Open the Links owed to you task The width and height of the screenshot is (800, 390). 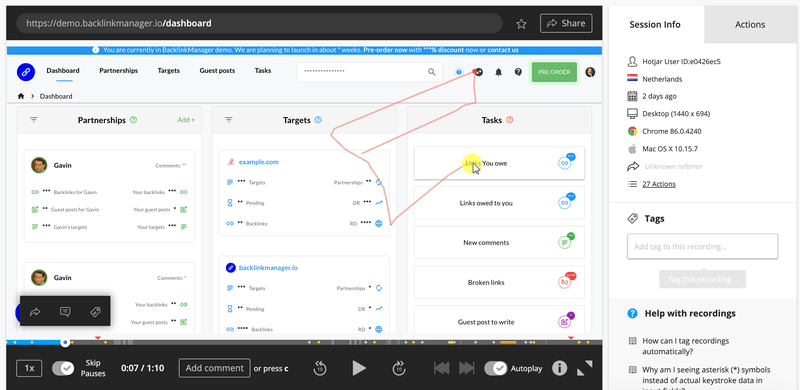click(499, 203)
